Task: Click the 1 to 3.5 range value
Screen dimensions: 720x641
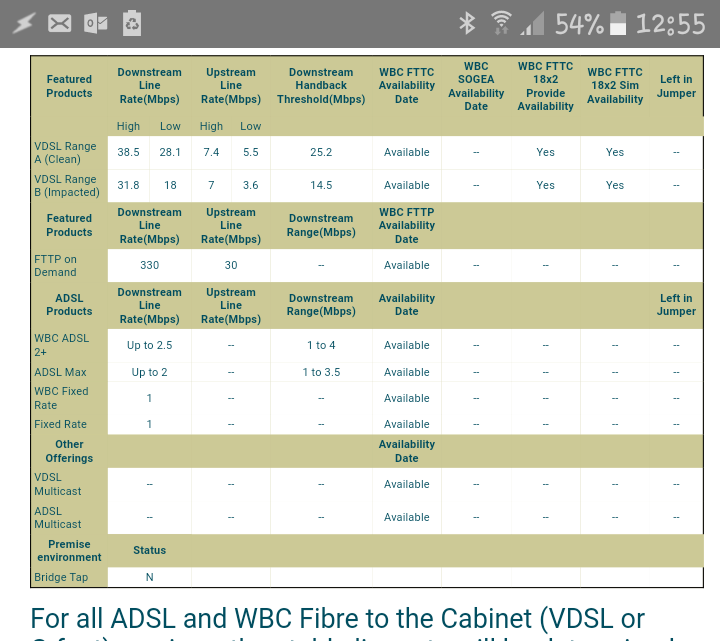Action: (x=321, y=372)
